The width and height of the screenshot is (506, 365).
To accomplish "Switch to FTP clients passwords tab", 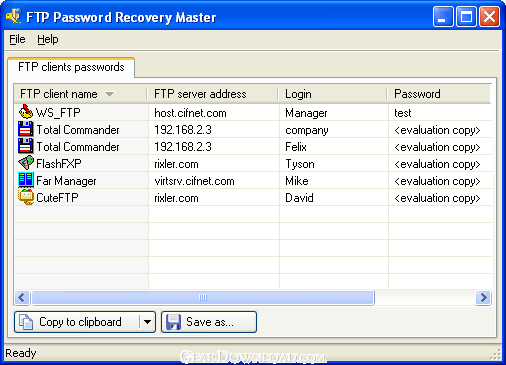I will pos(71,67).
